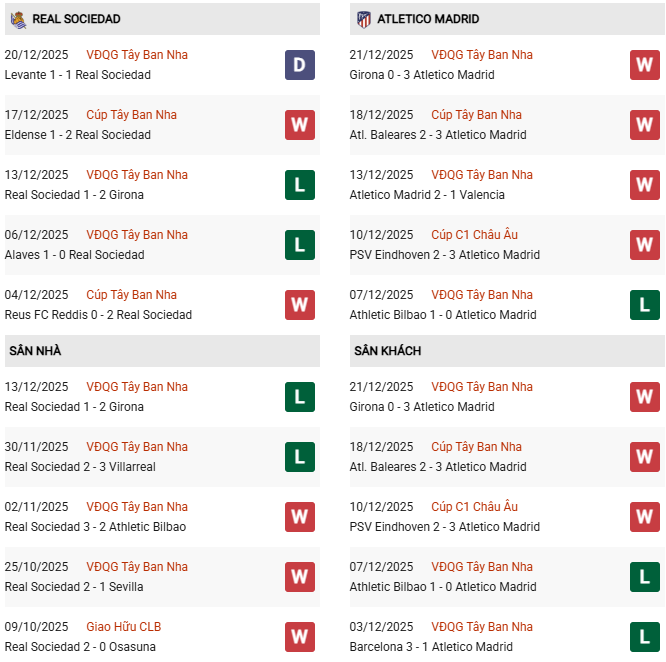
Task: Click W badge for Atletico Madrid vs Valencia
Action: coord(644,185)
